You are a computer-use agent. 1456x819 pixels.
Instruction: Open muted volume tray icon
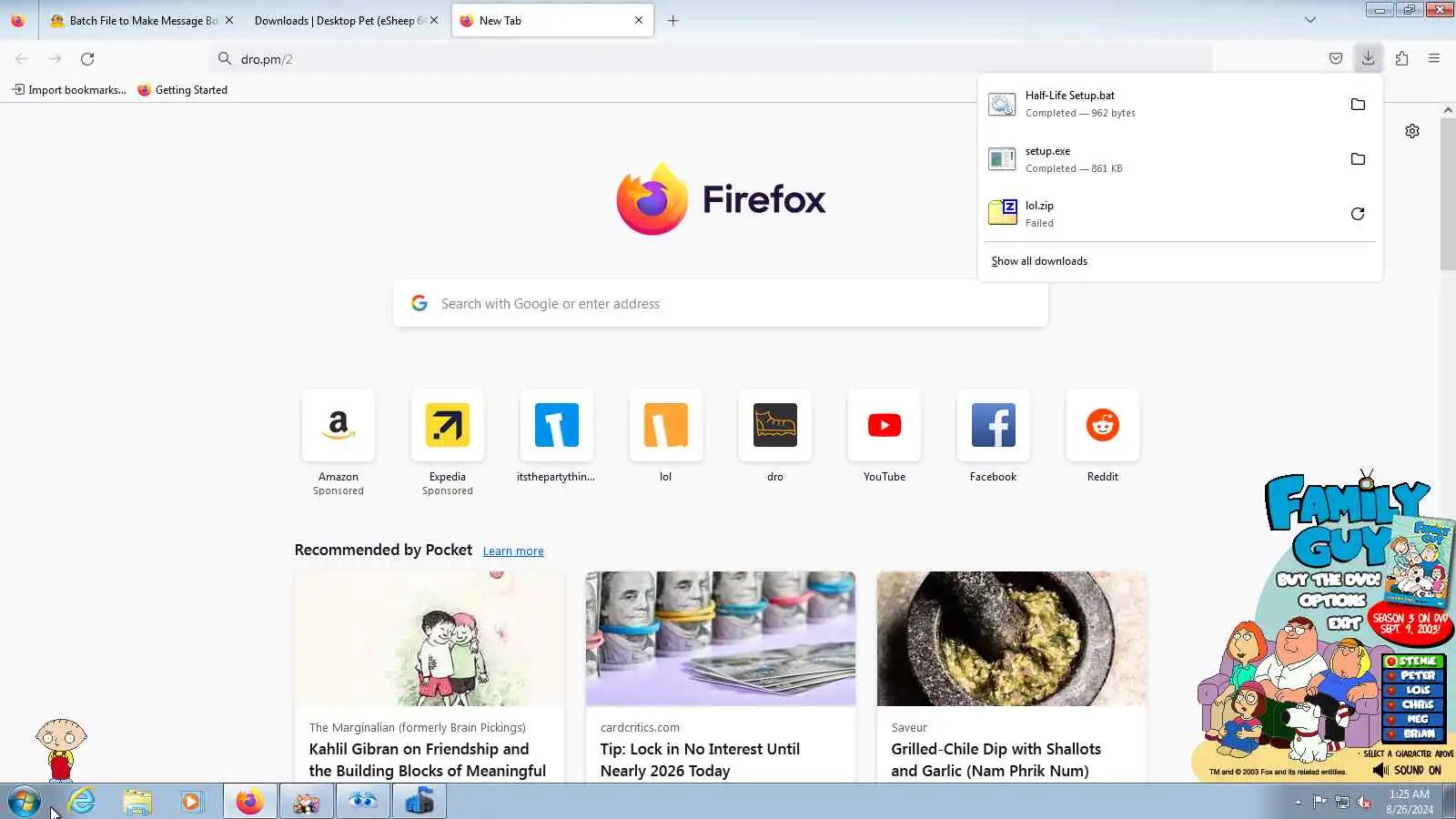1364,802
